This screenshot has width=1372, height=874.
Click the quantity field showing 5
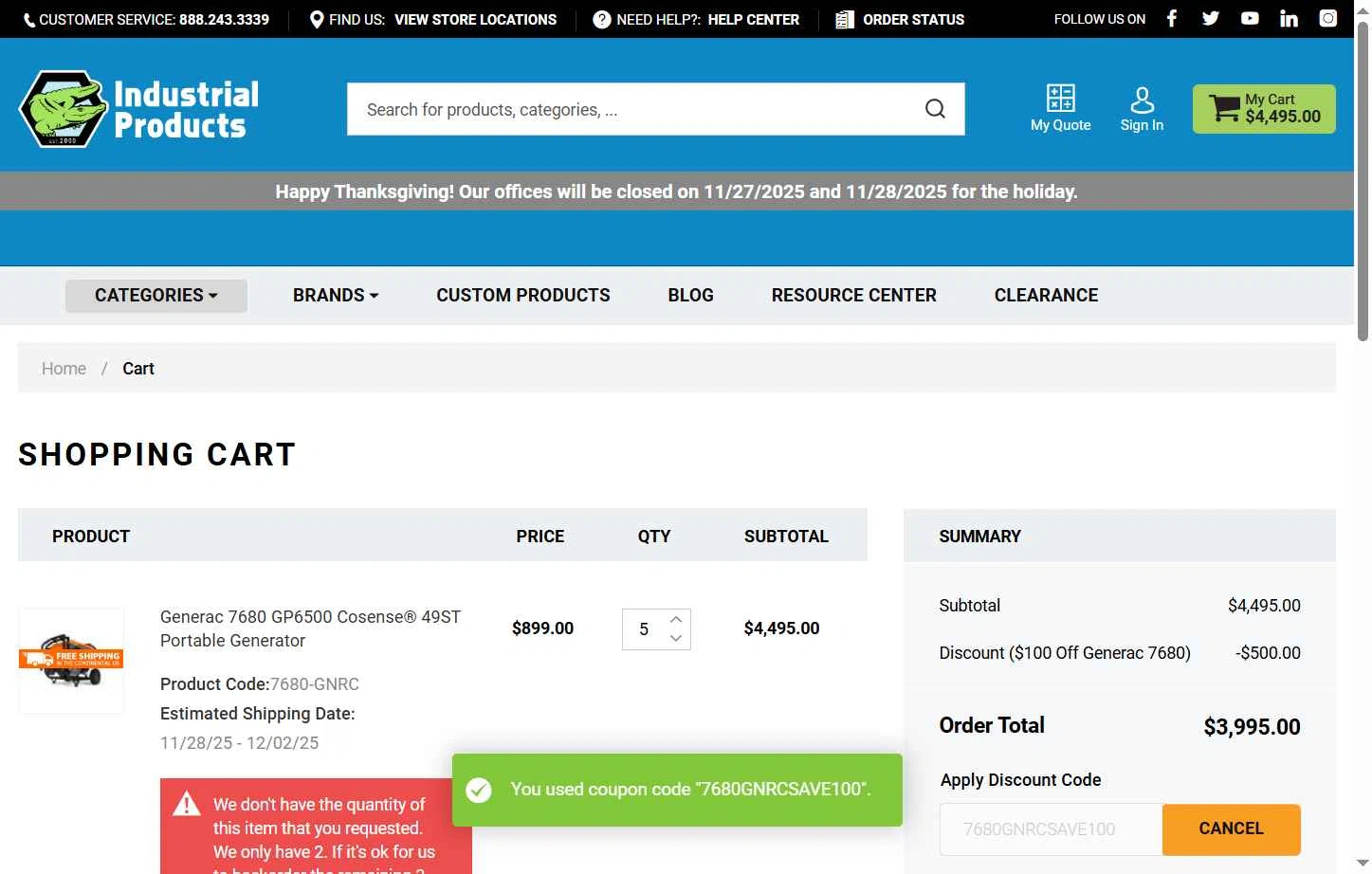pos(644,629)
